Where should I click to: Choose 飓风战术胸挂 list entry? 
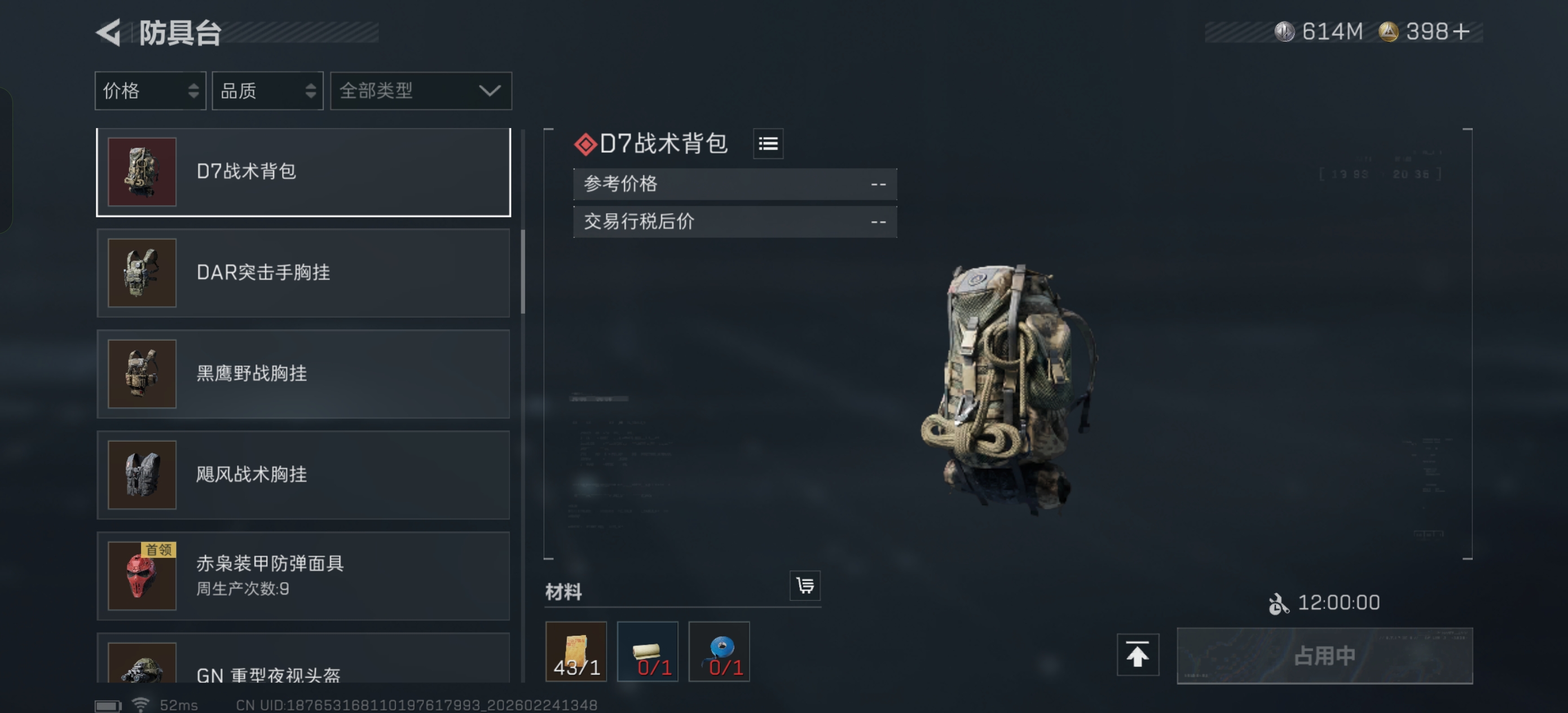point(303,475)
